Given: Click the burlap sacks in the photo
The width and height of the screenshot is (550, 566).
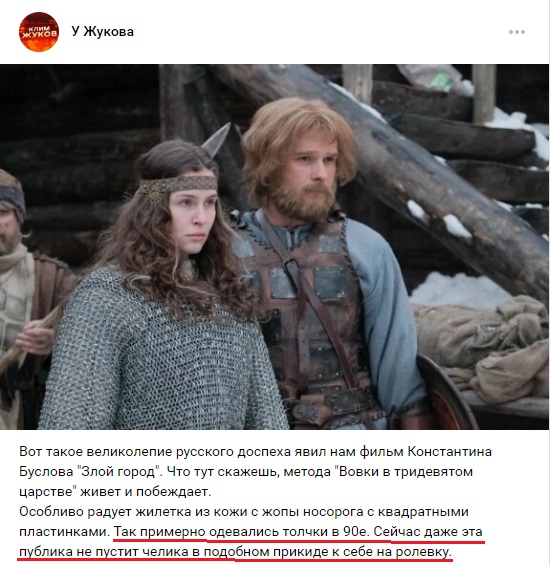Looking at the screenshot, I should click(484, 347).
